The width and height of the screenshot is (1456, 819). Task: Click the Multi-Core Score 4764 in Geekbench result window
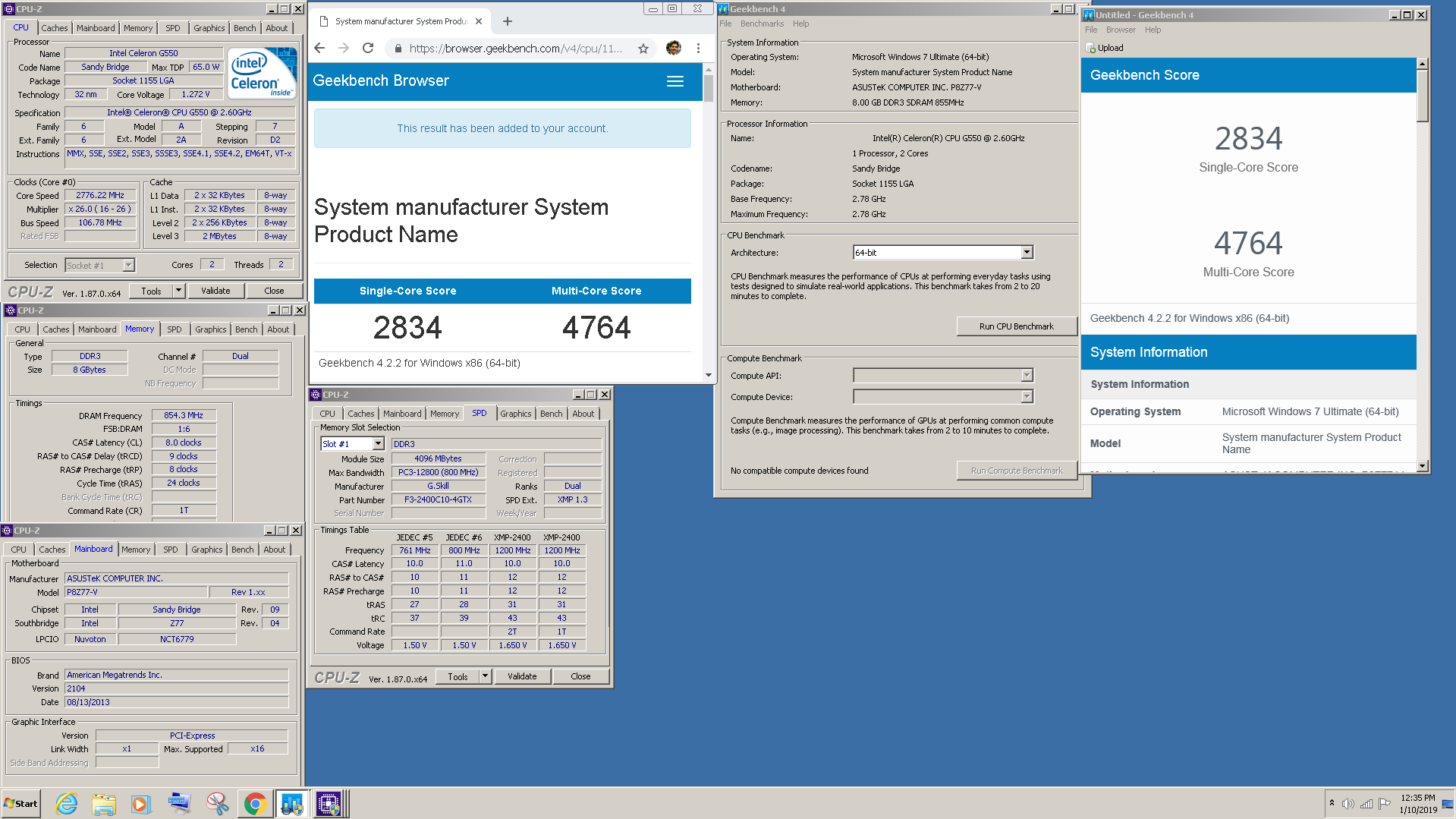pos(1248,244)
